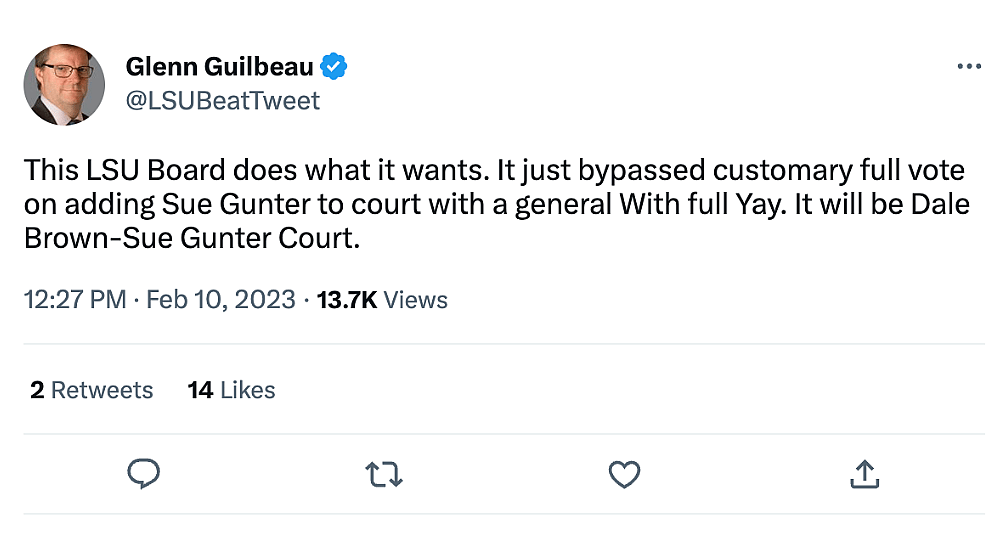Click the Glenn Guilbeau display name
This screenshot has height=534, width=1000.
pos(219,67)
